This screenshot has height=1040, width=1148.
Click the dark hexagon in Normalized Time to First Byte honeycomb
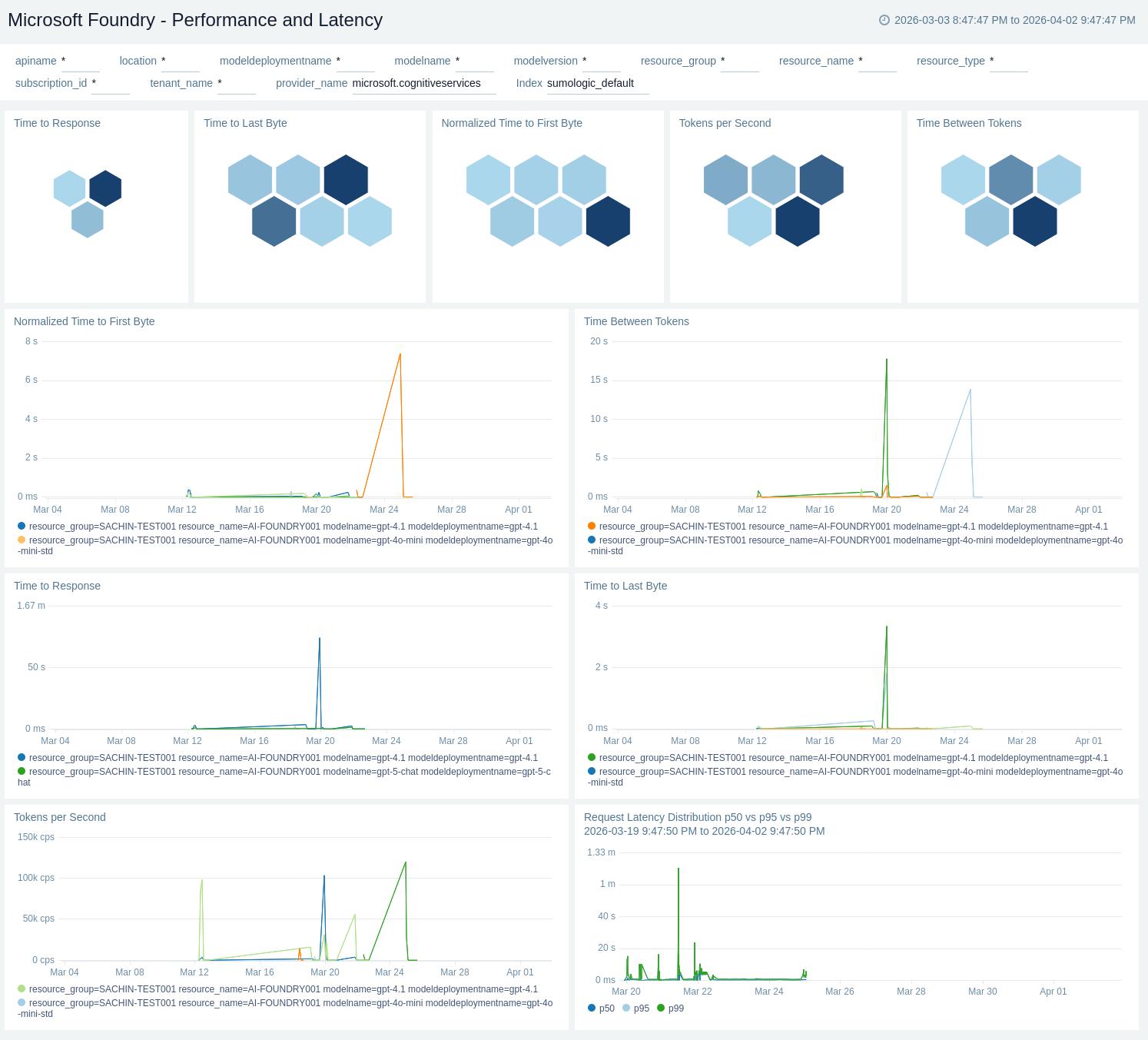pos(608,221)
